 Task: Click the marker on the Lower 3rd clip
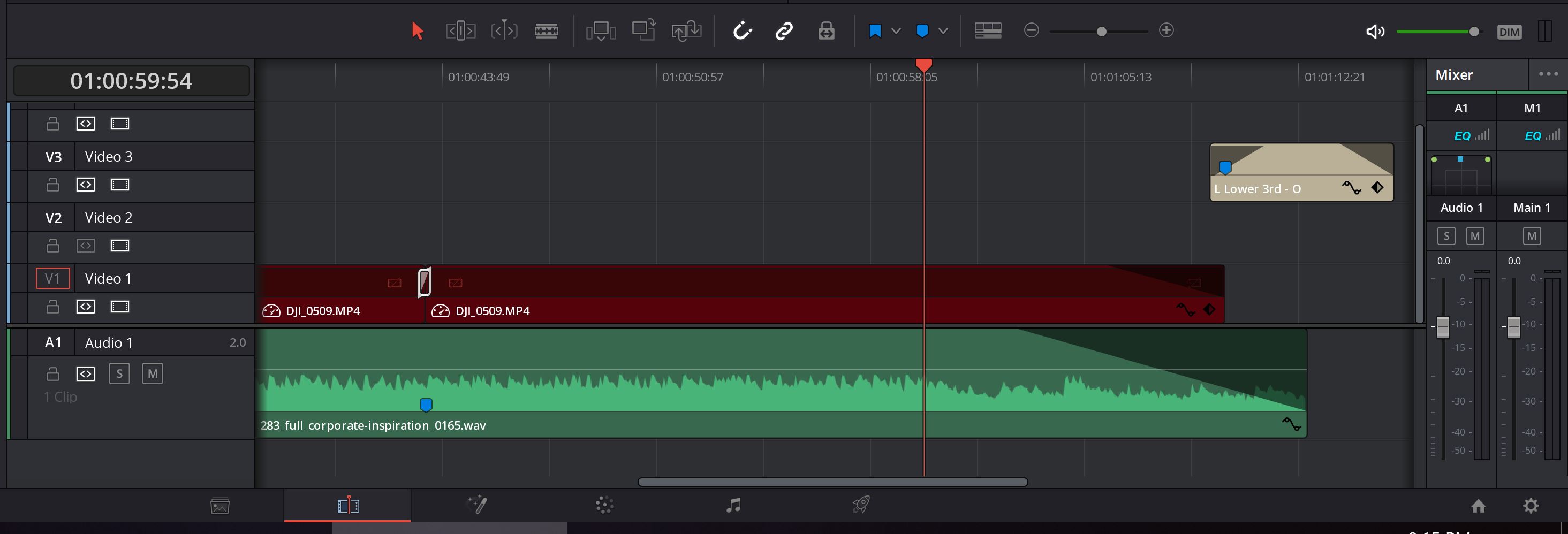pos(1225,167)
